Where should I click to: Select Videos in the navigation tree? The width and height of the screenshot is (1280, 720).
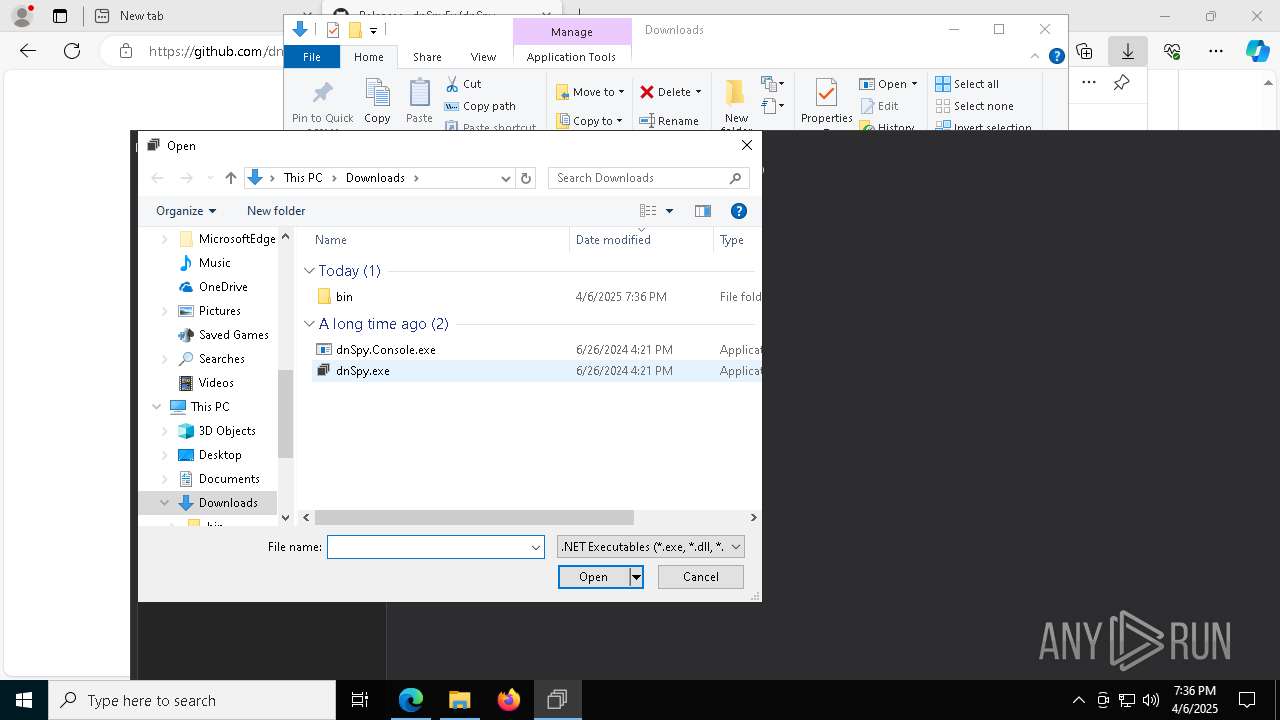pyautogui.click(x=216, y=383)
